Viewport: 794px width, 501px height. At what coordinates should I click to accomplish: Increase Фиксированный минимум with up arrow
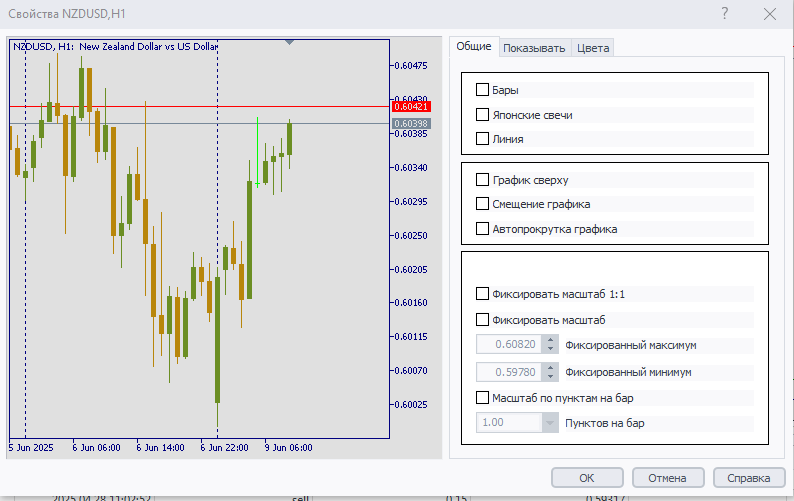(x=550, y=367)
